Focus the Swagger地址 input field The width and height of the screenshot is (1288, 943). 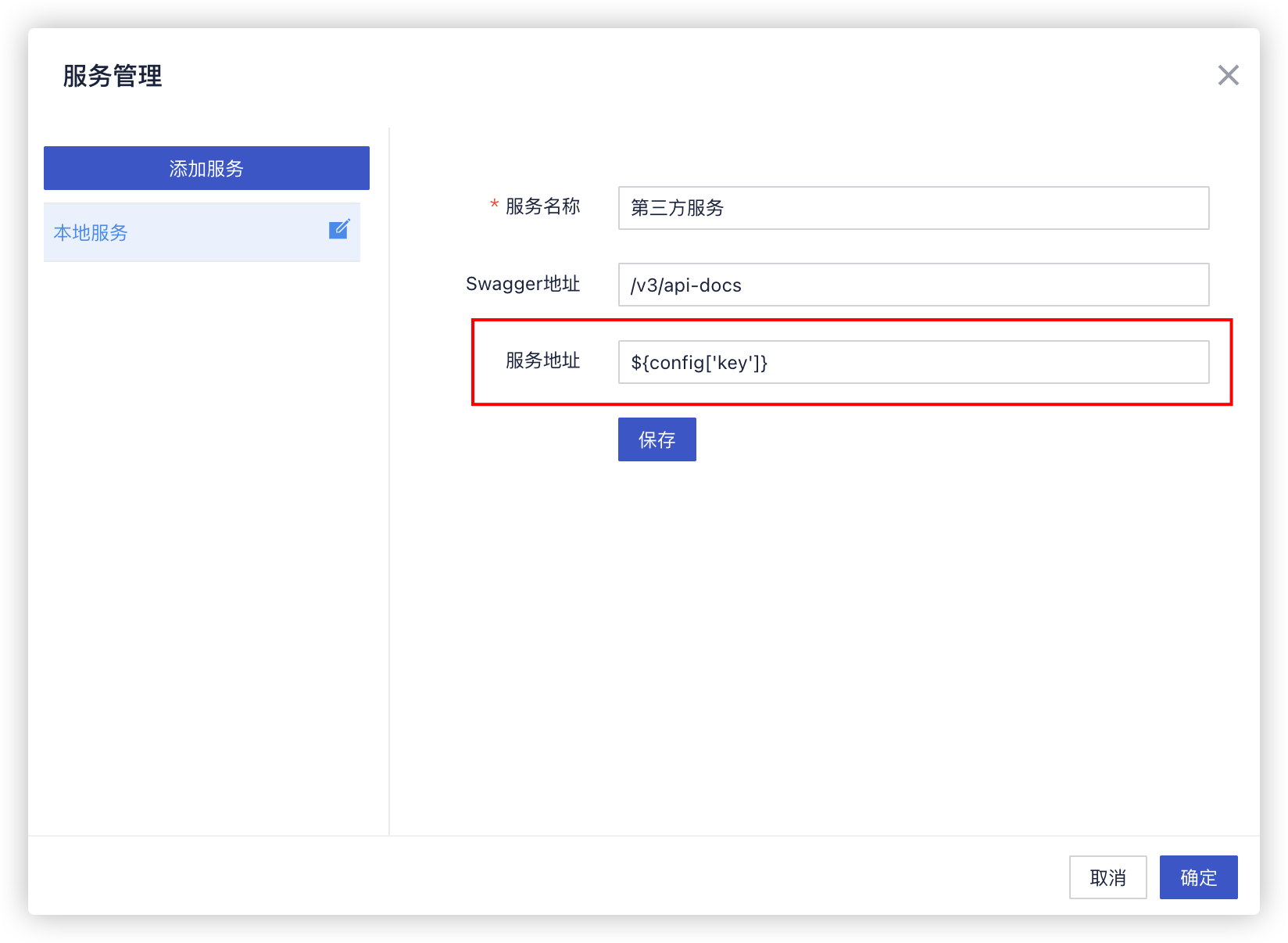913,285
